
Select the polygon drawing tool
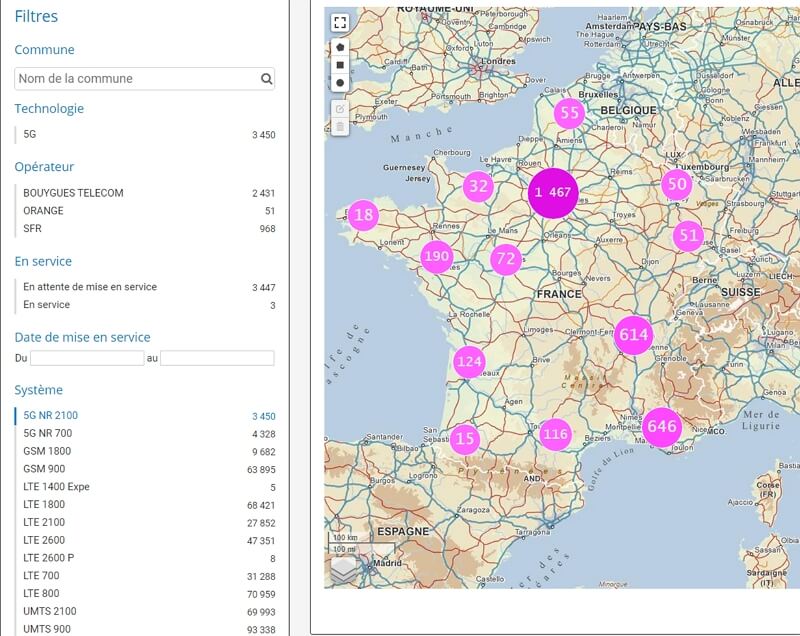click(x=340, y=47)
